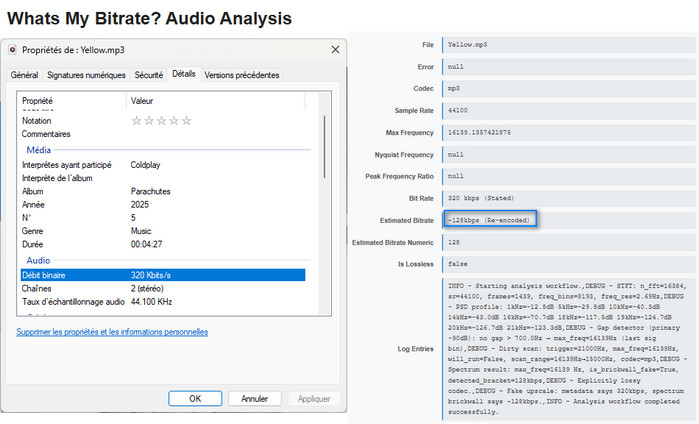Click the Nyquist Frequency field
This screenshot has width=699, height=424.
(568, 155)
